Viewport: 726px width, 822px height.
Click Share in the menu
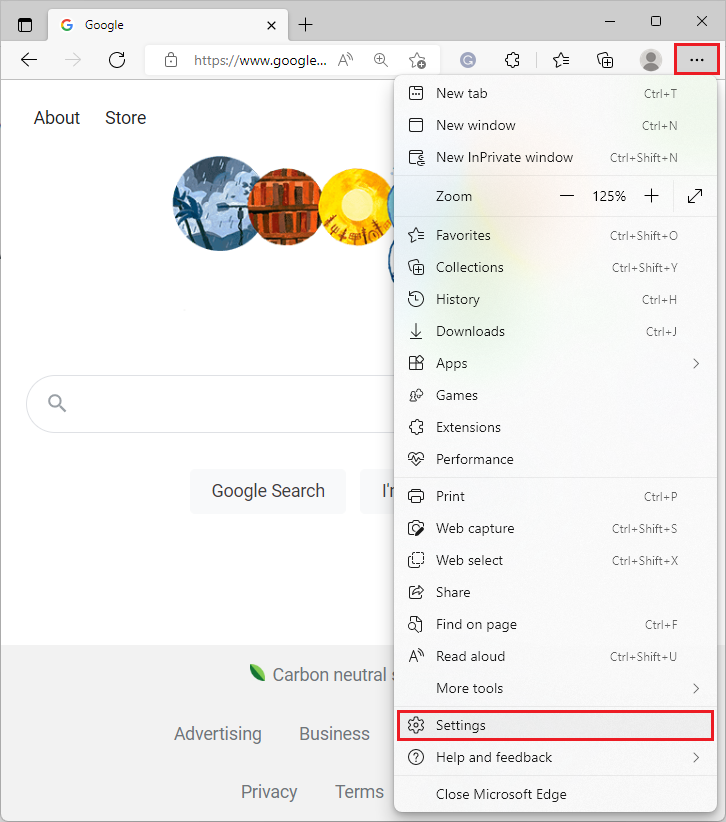555,592
